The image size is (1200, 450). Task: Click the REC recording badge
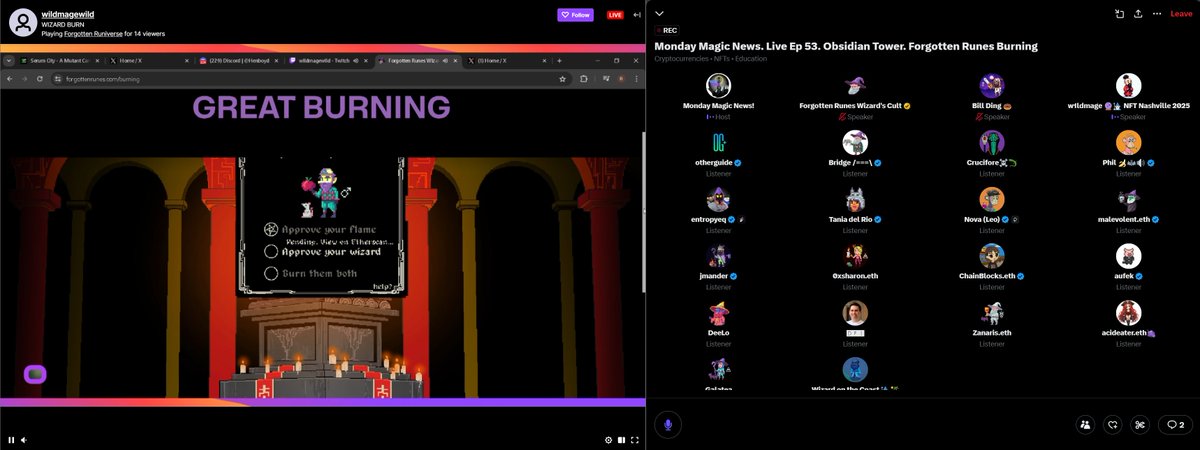click(x=667, y=31)
